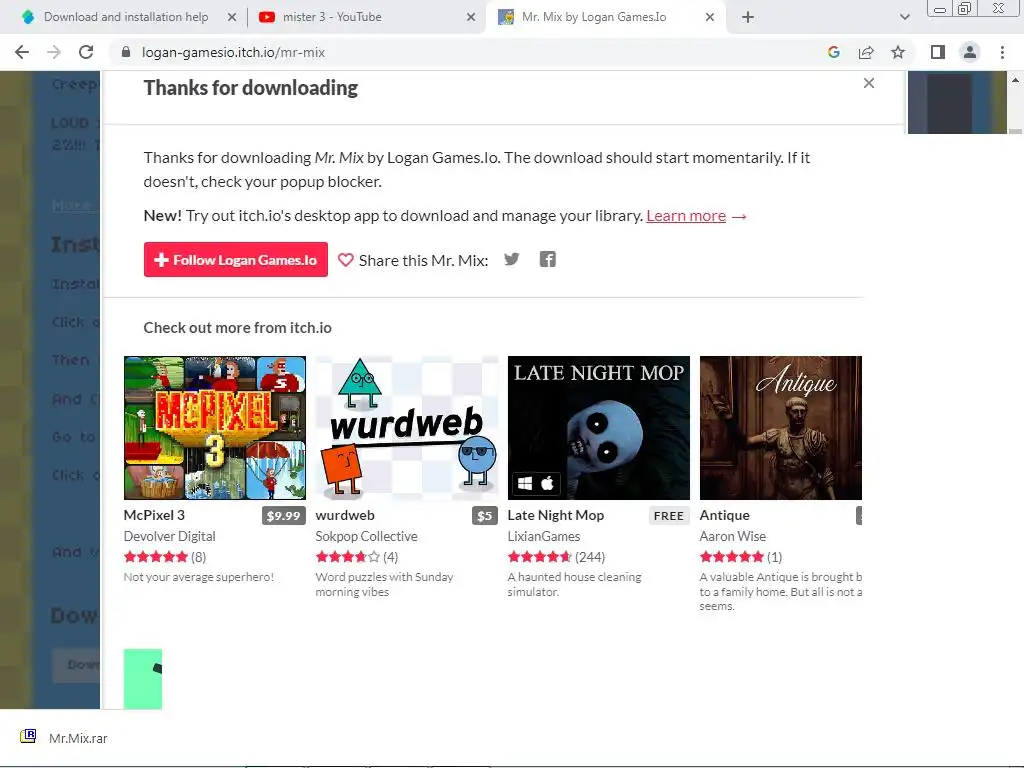Click the $5 price tag
This screenshot has width=1024, height=768.
[x=485, y=516]
